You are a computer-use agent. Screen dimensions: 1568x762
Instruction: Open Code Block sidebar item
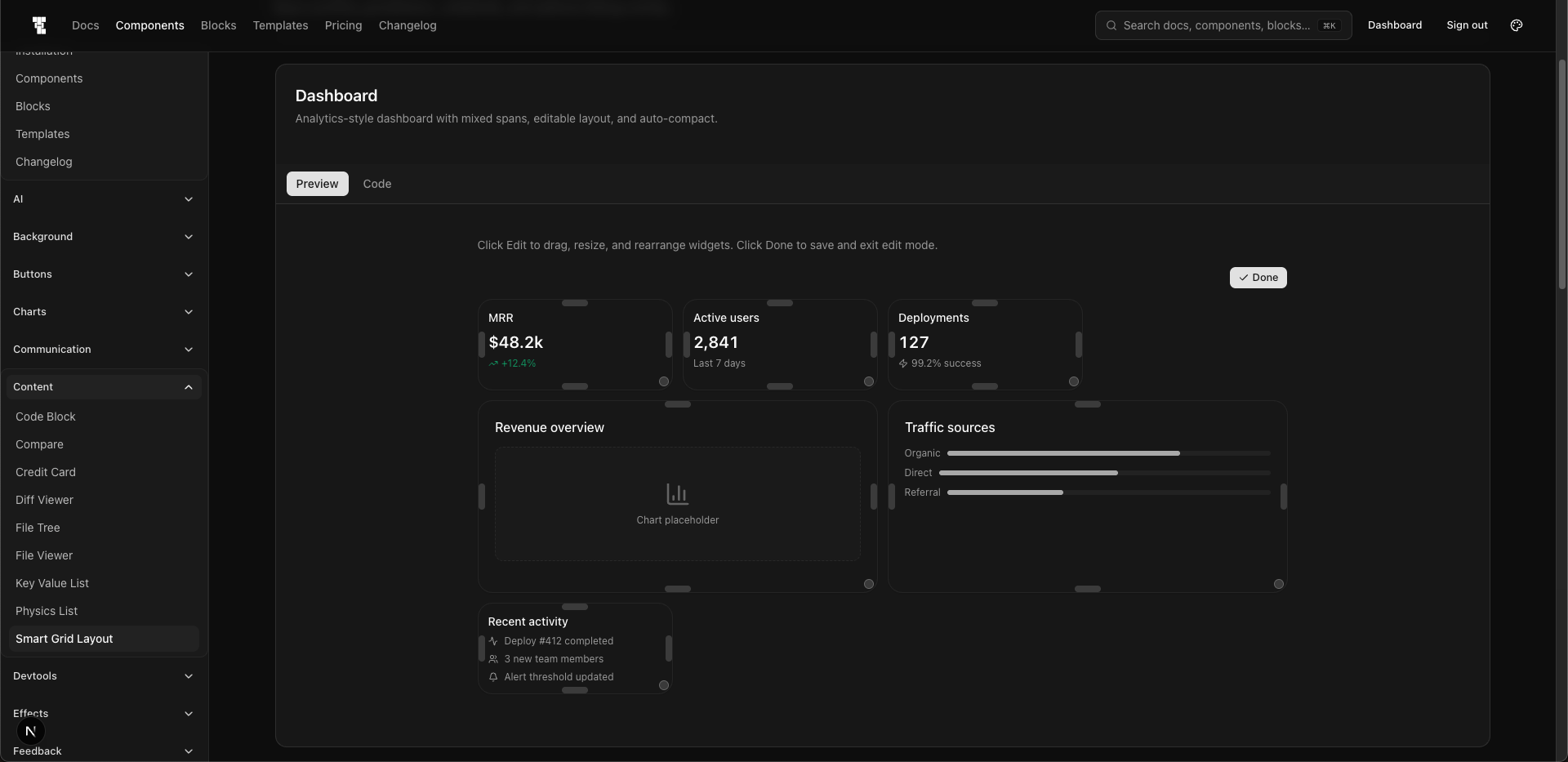104,417
